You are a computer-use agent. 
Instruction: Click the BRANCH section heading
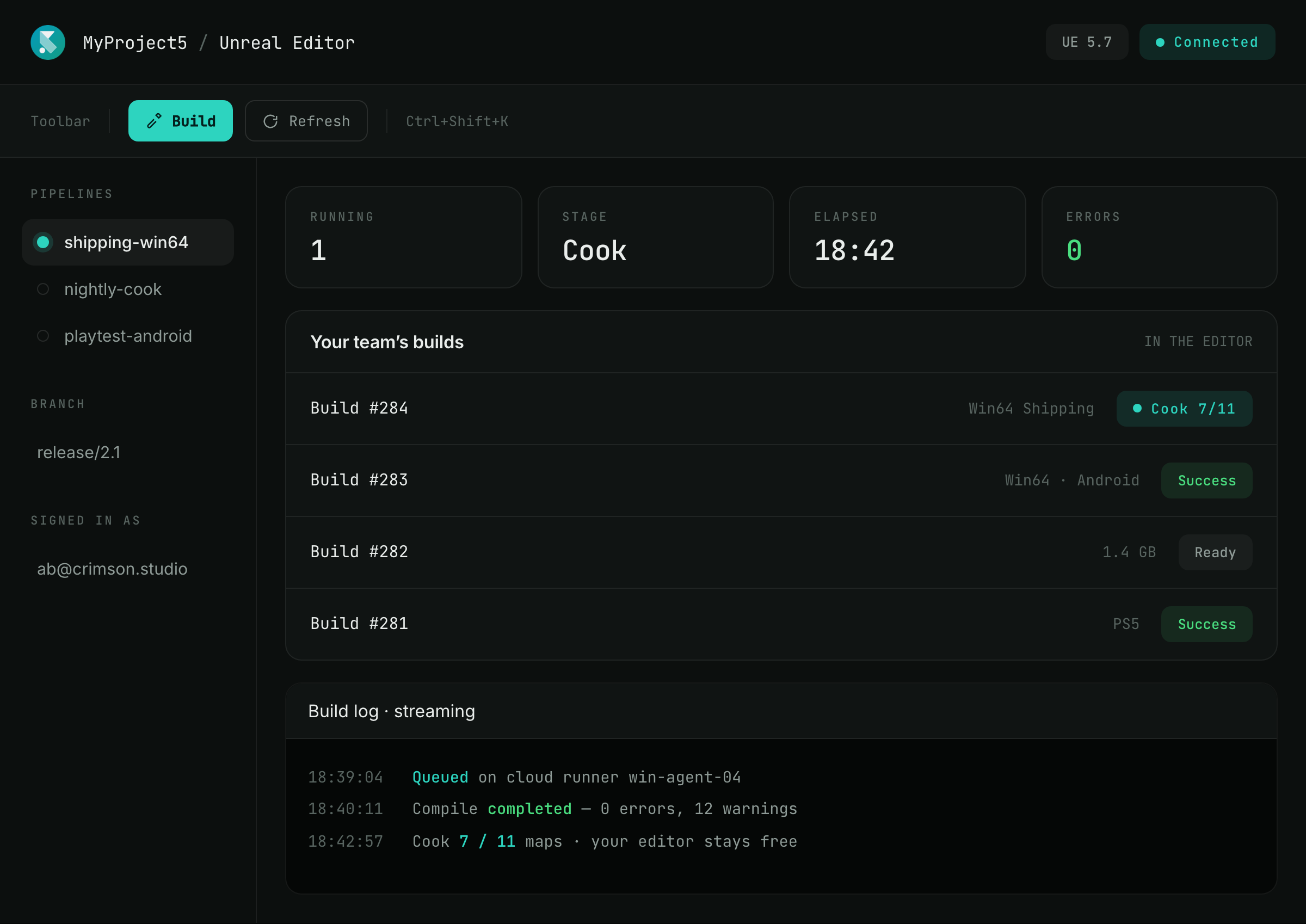pyautogui.click(x=58, y=404)
